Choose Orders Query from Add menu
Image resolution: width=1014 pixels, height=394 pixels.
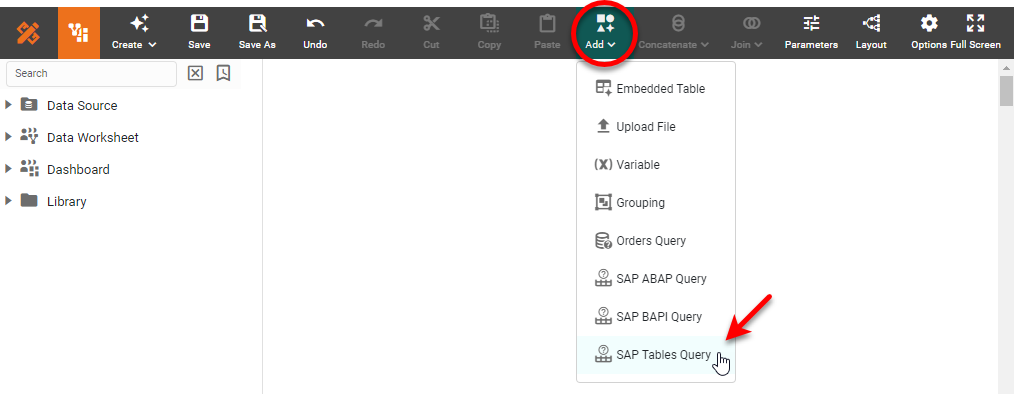(656, 241)
